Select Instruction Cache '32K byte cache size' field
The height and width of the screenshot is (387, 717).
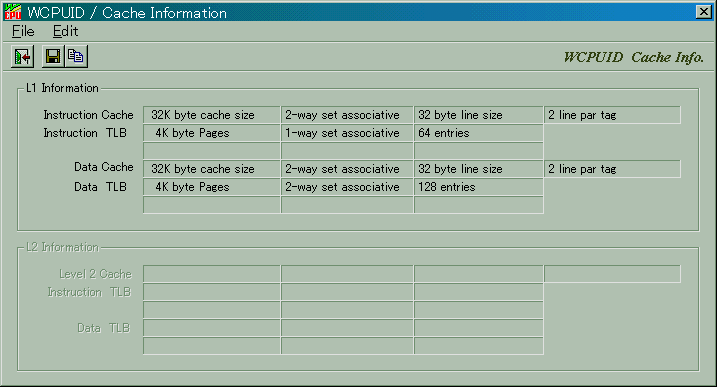coord(212,115)
